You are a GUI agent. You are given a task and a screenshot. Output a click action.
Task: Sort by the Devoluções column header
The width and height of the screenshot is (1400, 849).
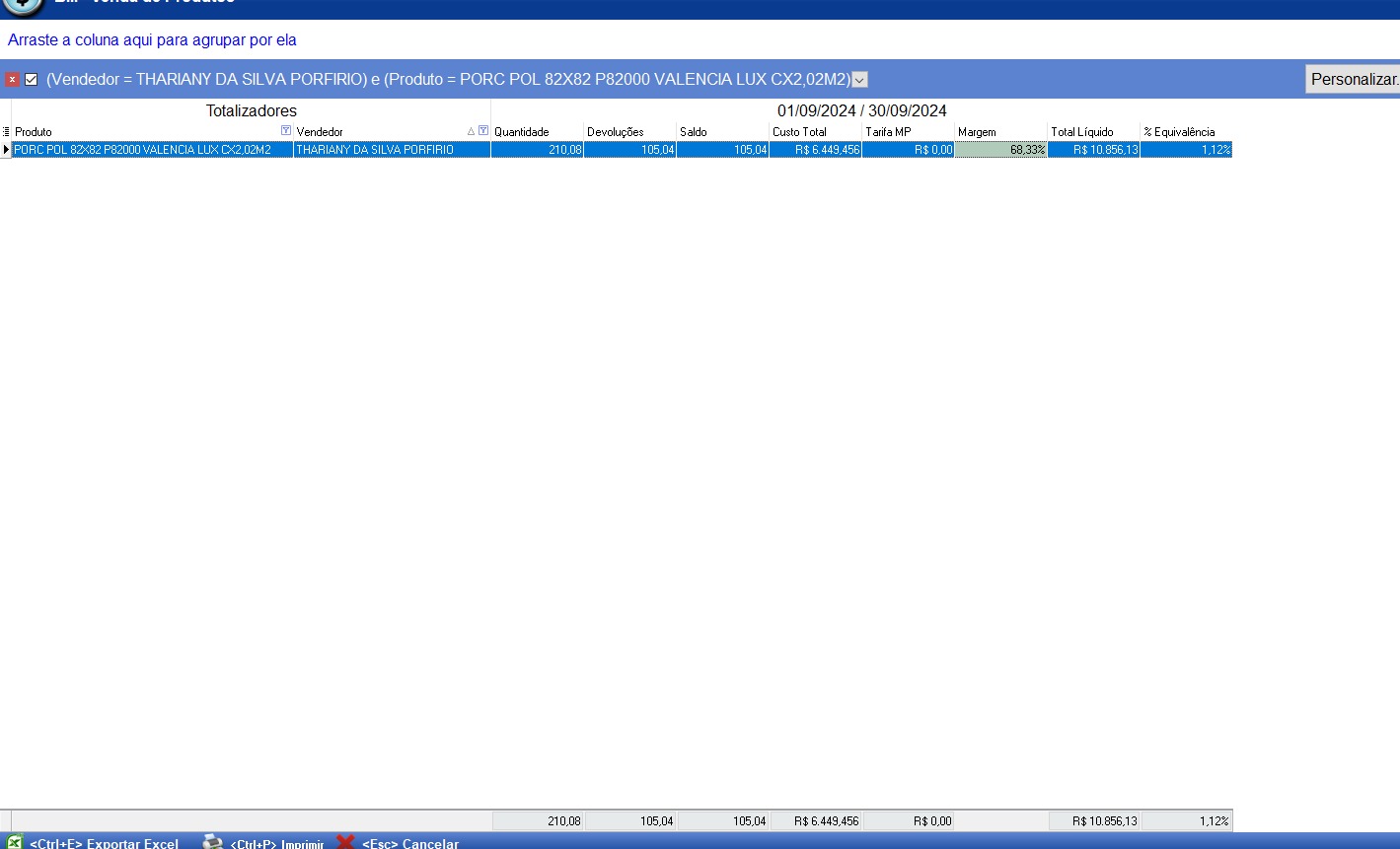(x=629, y=131)
